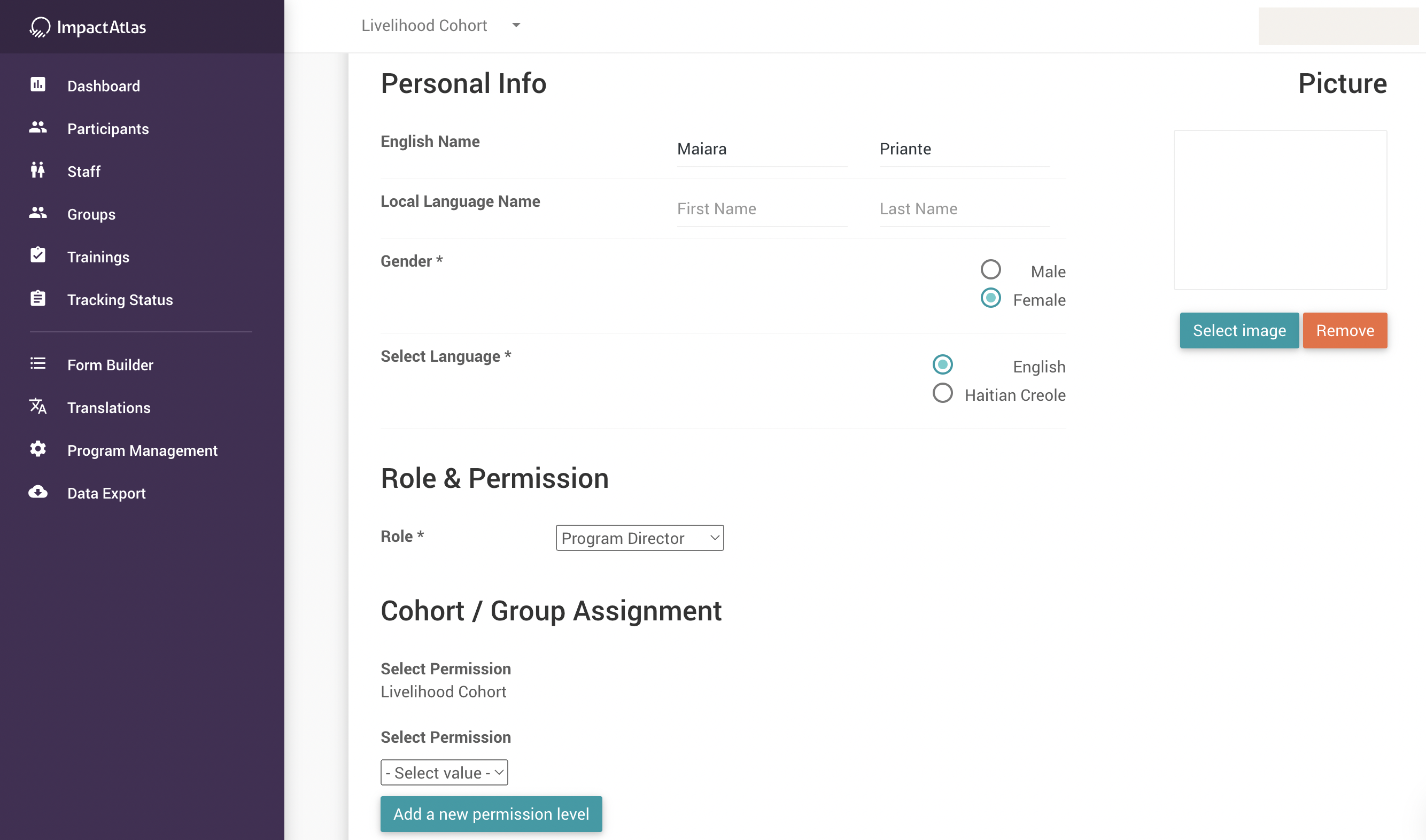Click the Translations language icon
Image resolution: width=1426 pixels, height=840 pixels.
click(x=38, y=407)
